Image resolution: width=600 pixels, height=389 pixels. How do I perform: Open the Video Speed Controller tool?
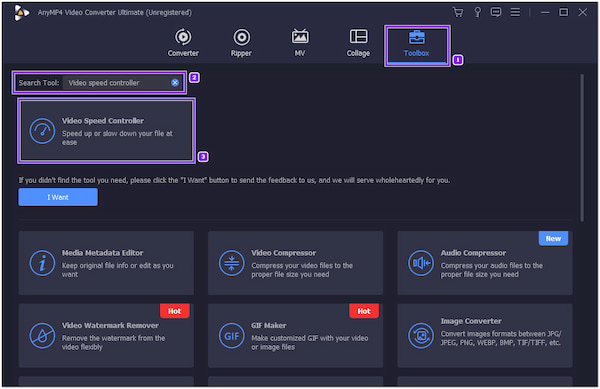[x=106, y=130]
